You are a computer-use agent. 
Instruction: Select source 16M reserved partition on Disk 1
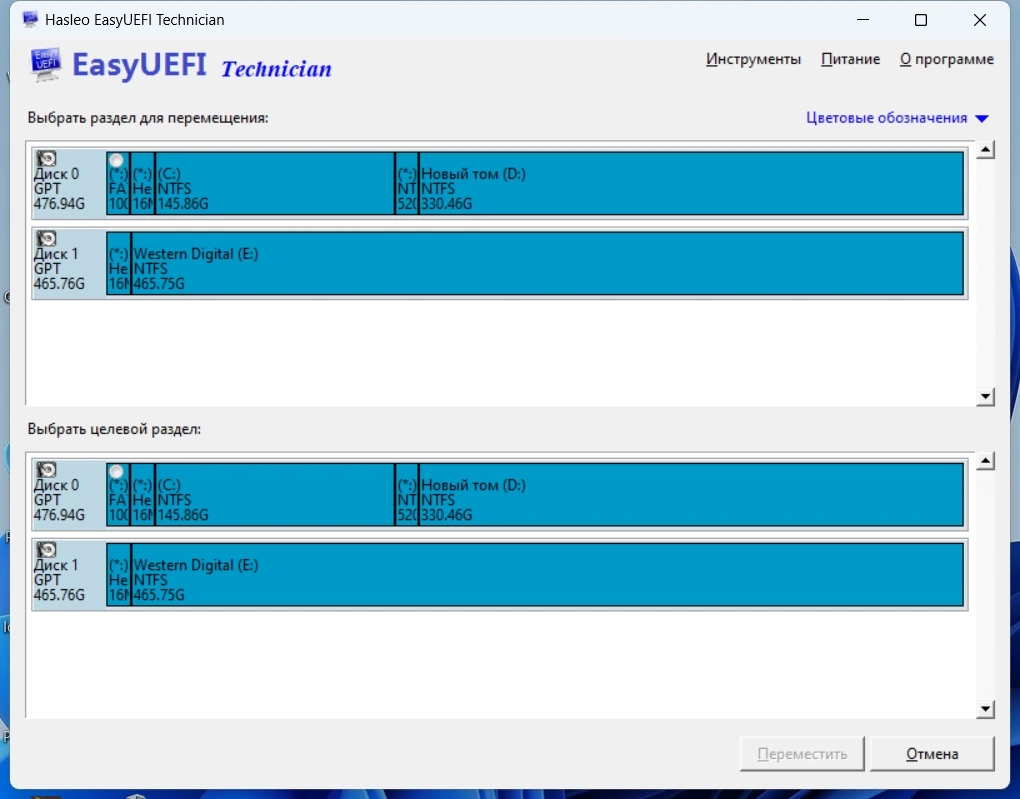tap(118, 263)
